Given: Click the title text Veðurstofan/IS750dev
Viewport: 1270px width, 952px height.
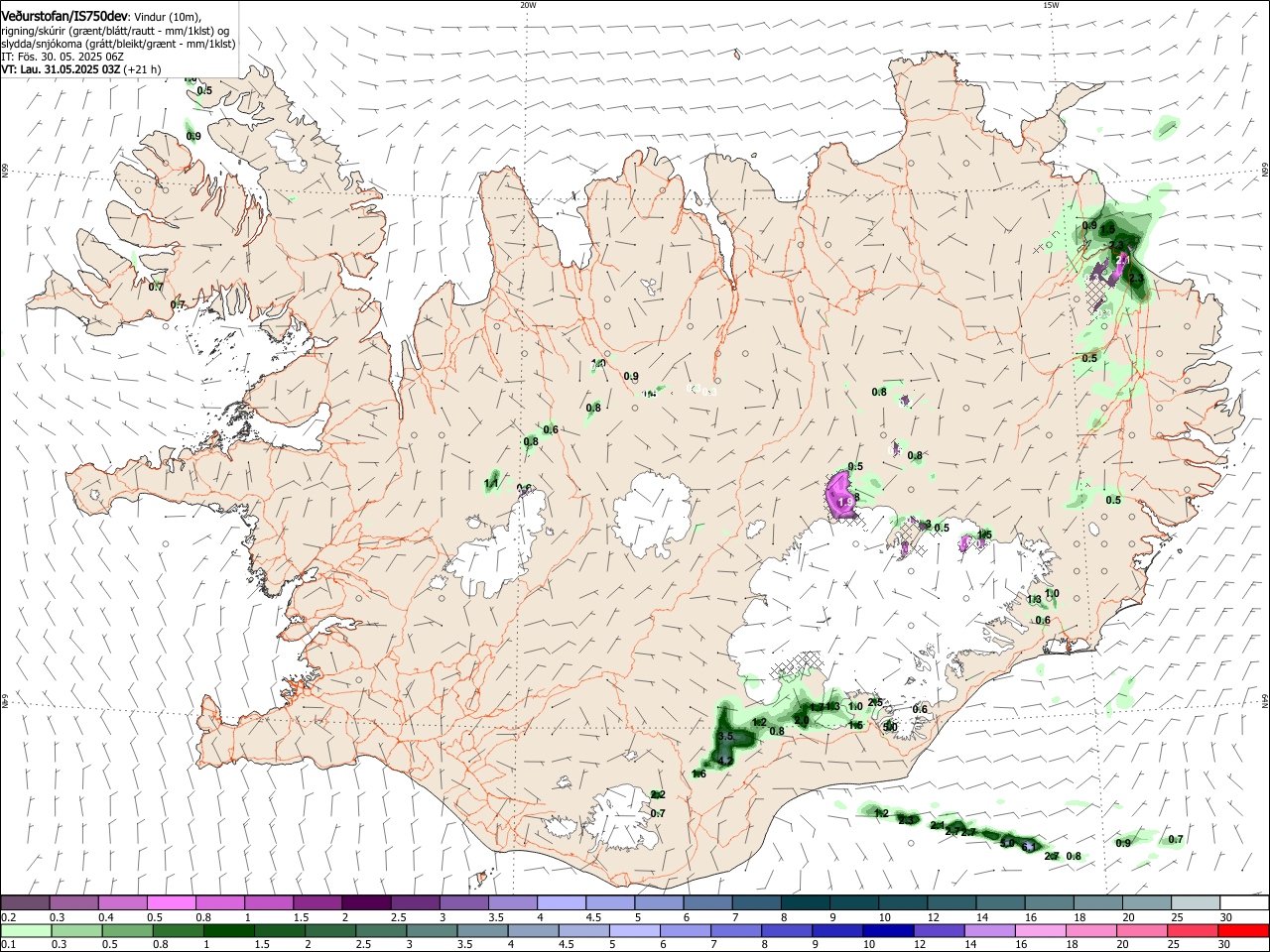Looking at the screenshot, I should [64, 17].
